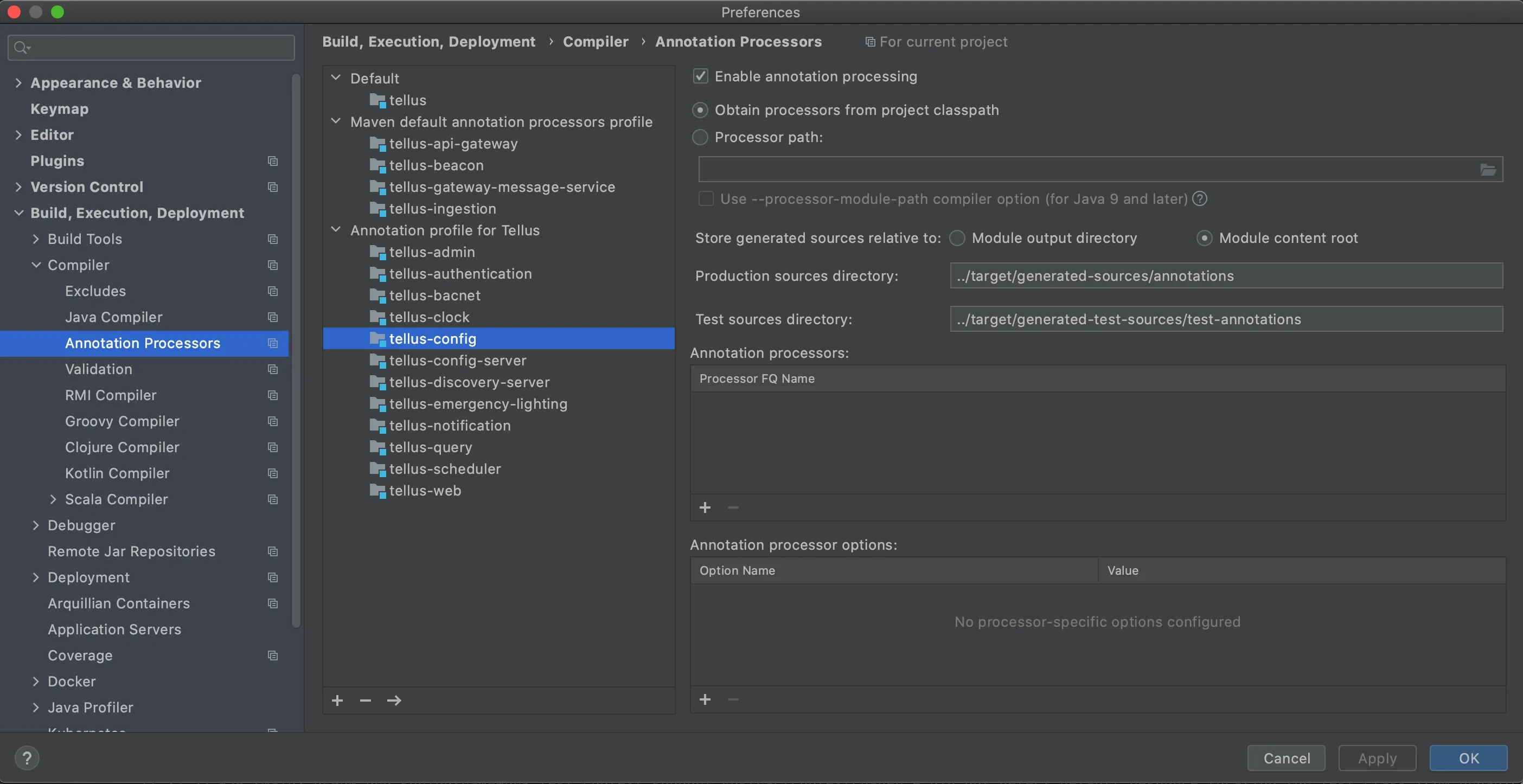The image size is (1523, 784).
Task: Toggle Enable annotation processing checkbox
Action: [x=701, y=76]
